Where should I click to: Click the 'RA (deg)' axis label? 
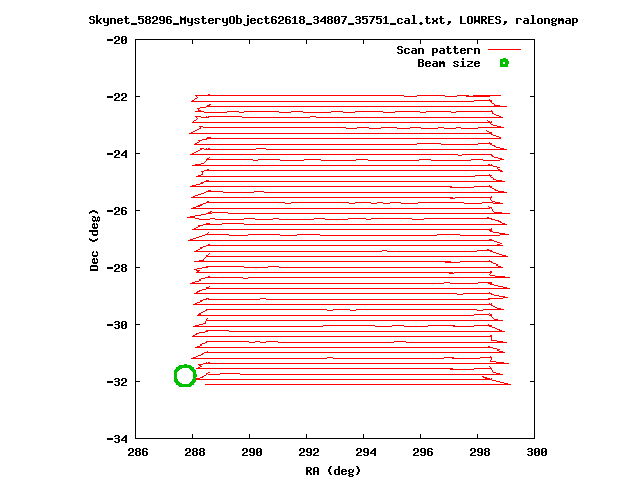(x=333, y=471)
